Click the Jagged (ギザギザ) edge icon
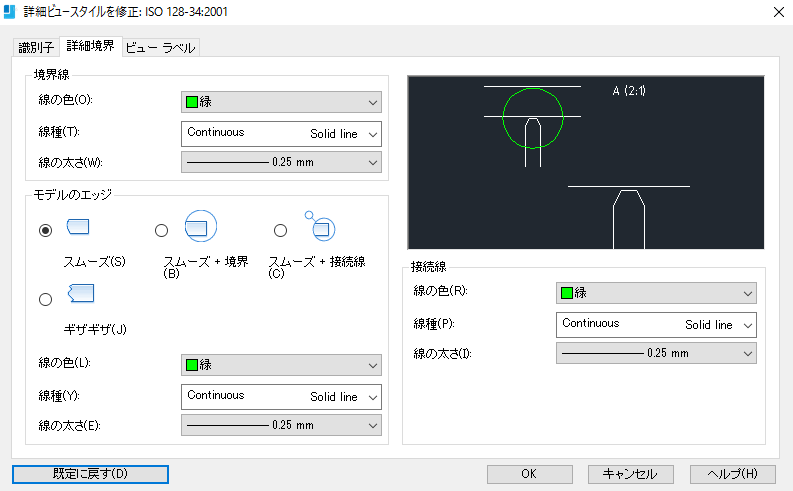 coord(80,293)
